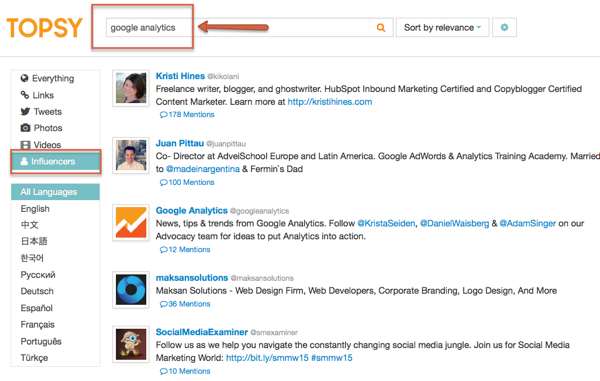Image resolution: width=600 pixels, height=381 pixels.
Task: Select All Languages filter
Action: pos(55,192)
